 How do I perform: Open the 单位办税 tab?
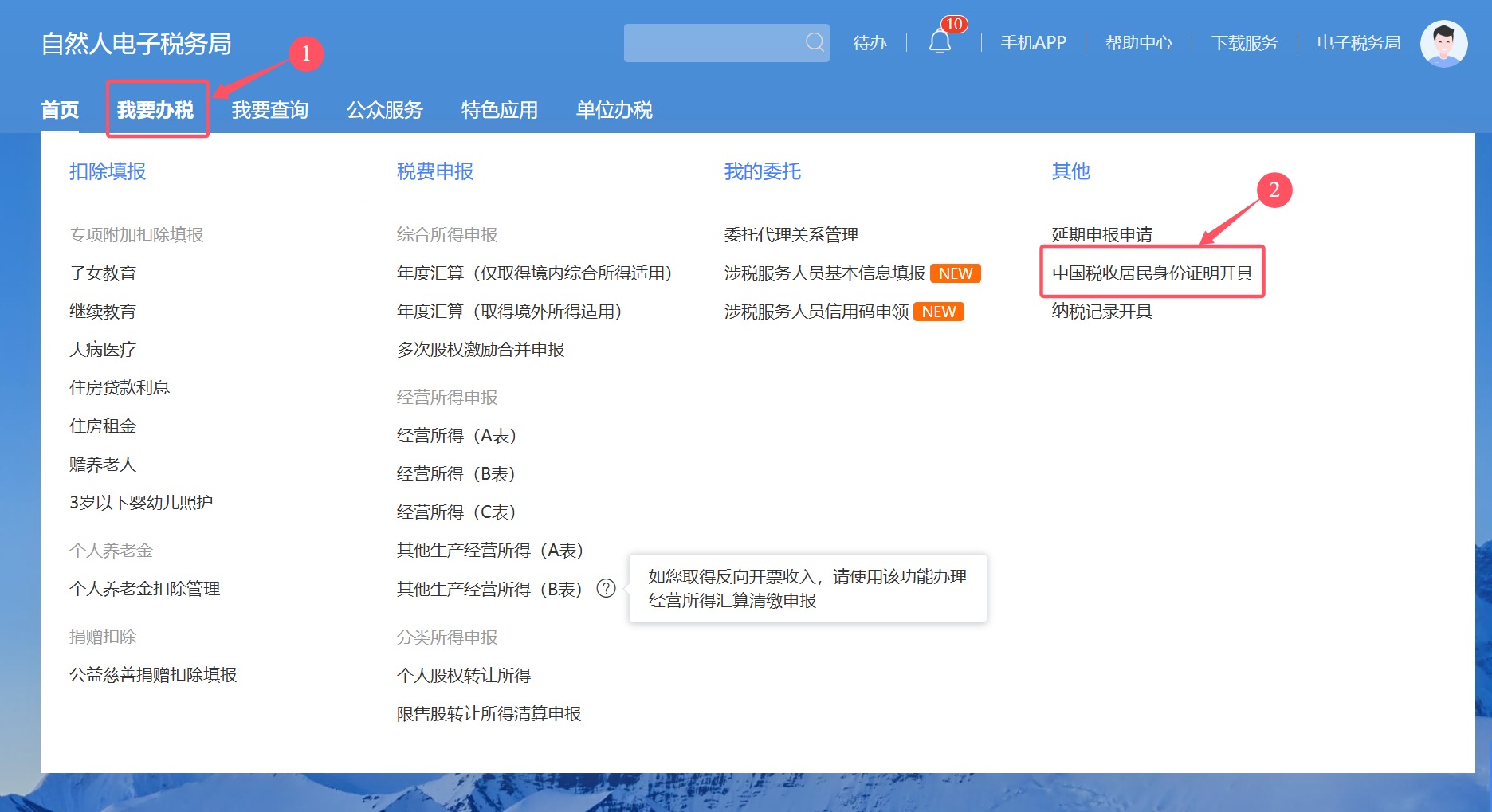(x=614, y=110)
